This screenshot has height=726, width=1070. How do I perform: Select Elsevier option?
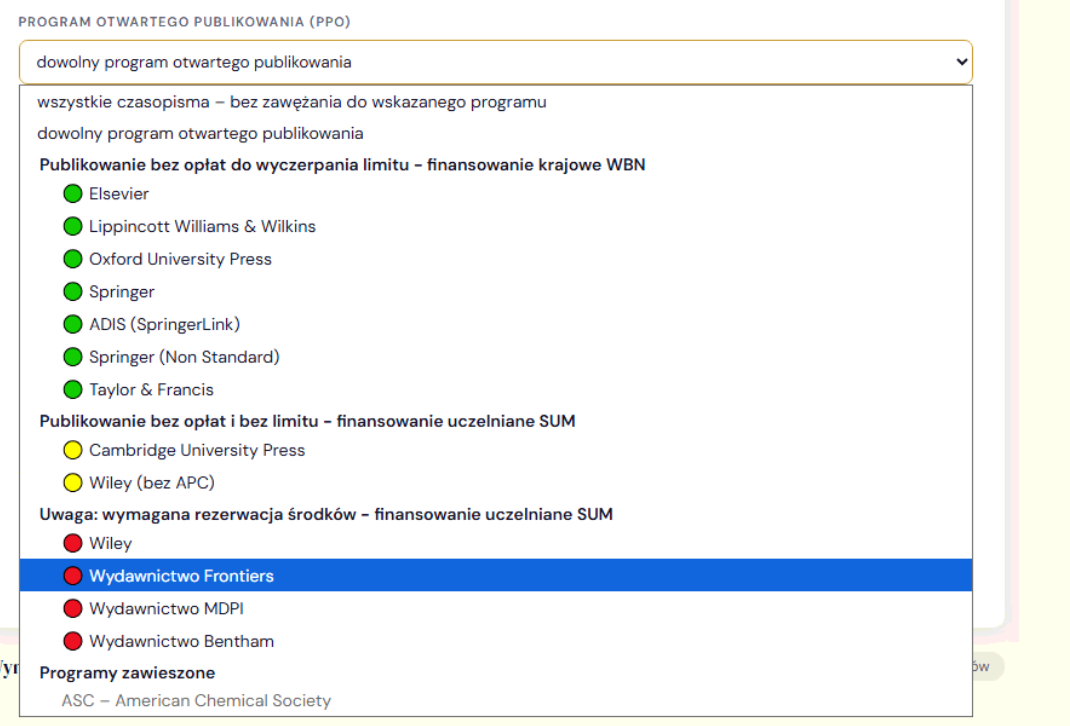(496, 194)
